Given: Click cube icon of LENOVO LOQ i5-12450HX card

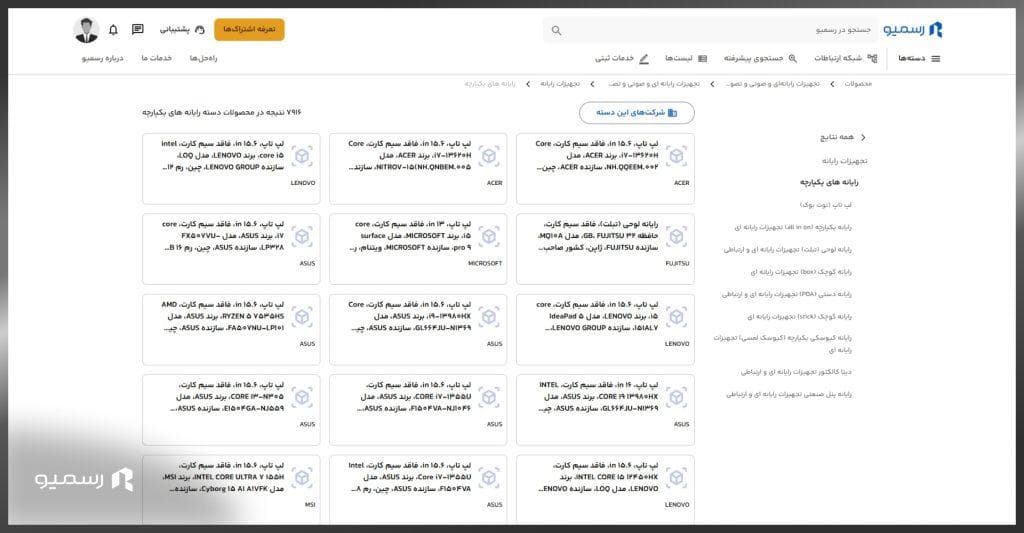Looking at the screenshot, I should (677, 477).
